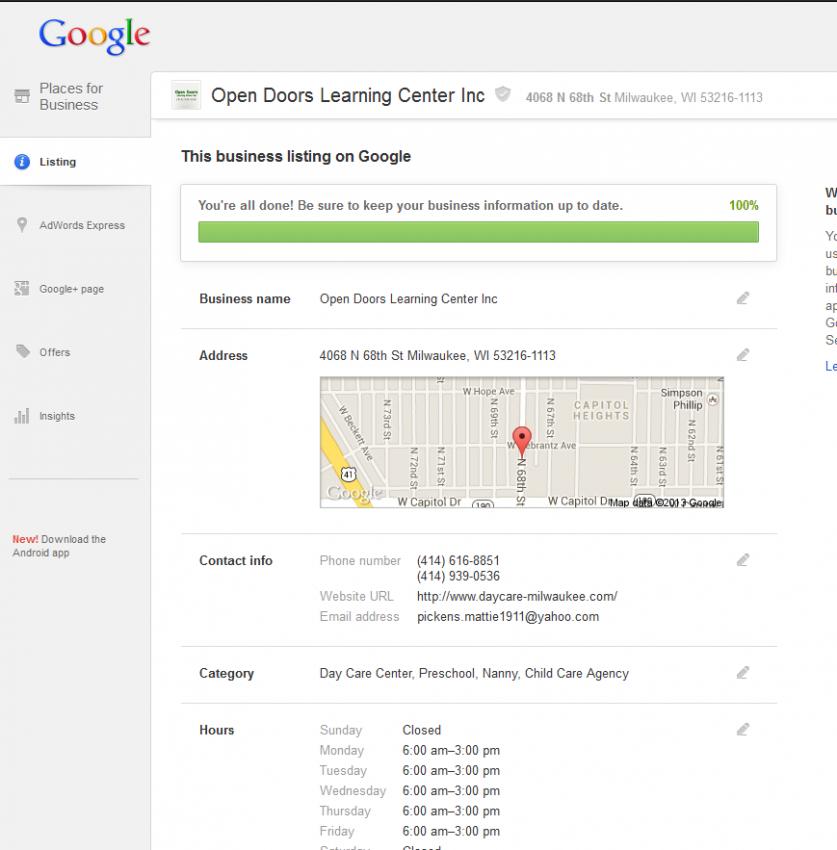Image resolution: width=837 pixels, height=850 pixels.
Task: Click the Simpson Phillip park icon on map
Action: [x=713, y=400]
